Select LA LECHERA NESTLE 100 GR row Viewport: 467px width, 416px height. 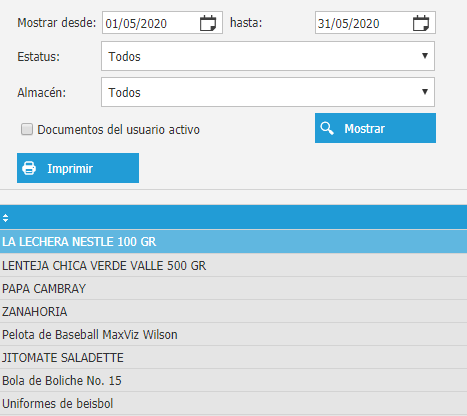point(233,241)
